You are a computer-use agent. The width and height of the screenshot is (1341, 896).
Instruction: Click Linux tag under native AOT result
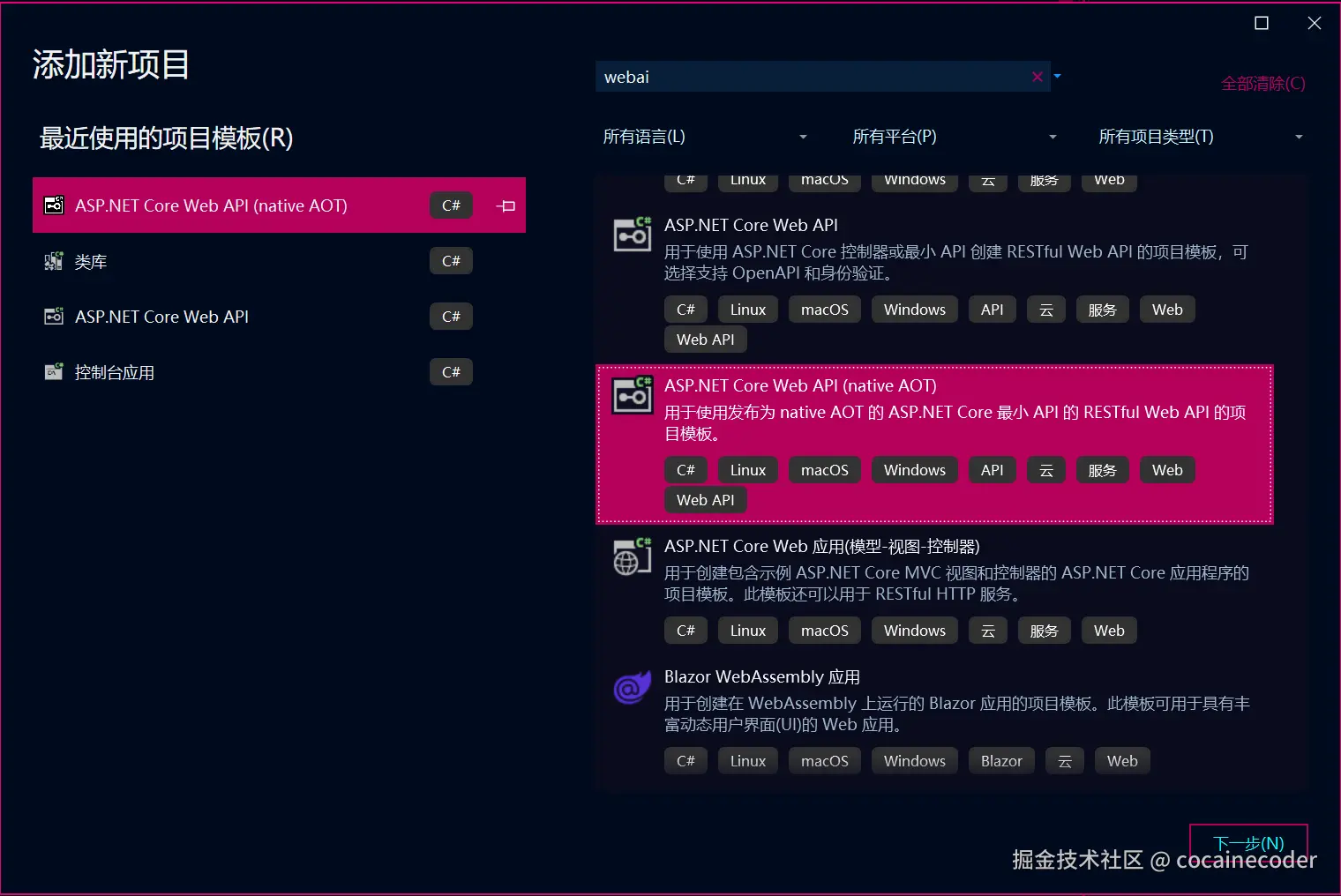[x=748, y=470]
